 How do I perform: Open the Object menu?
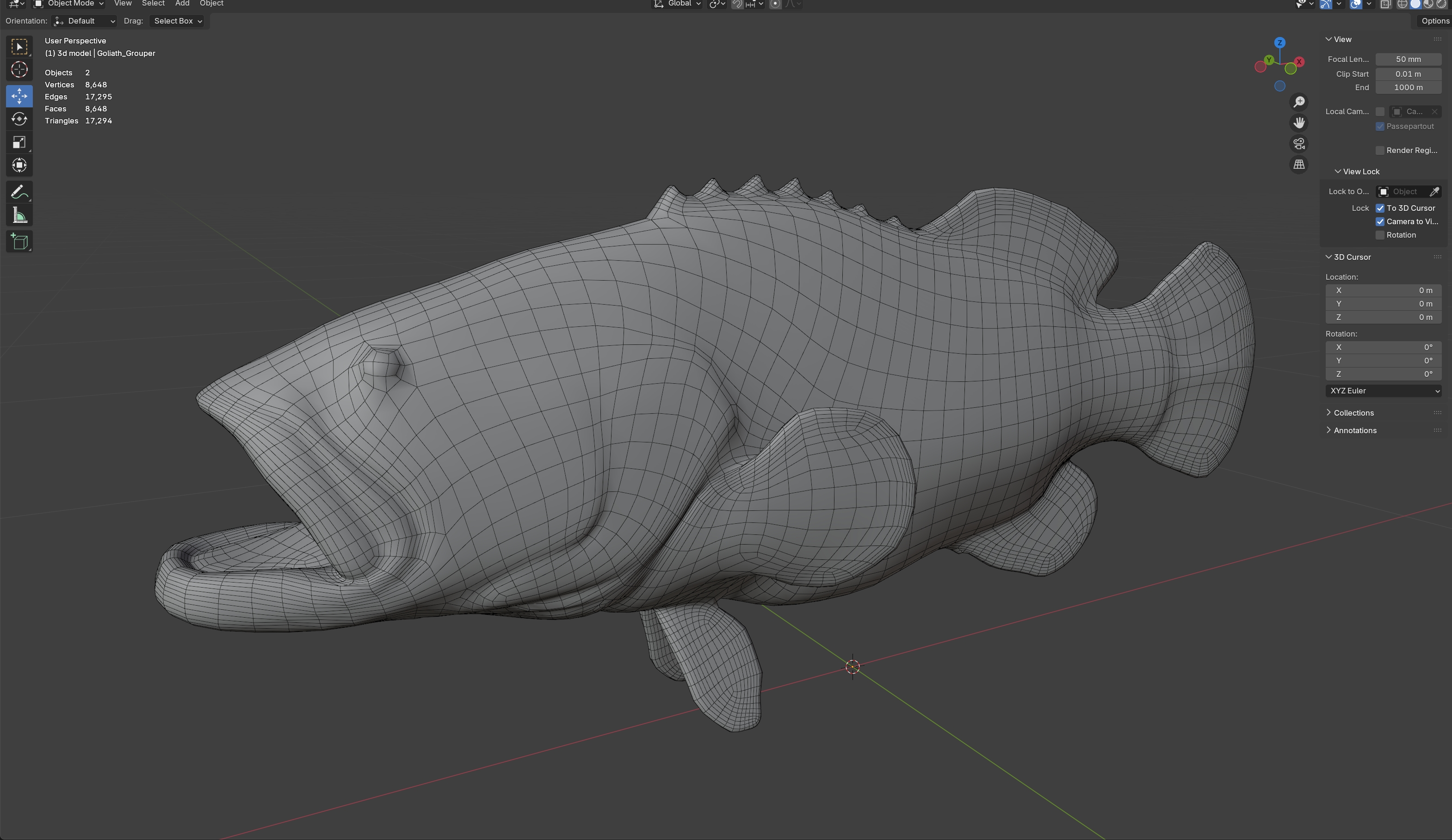(x=211, y=3)
